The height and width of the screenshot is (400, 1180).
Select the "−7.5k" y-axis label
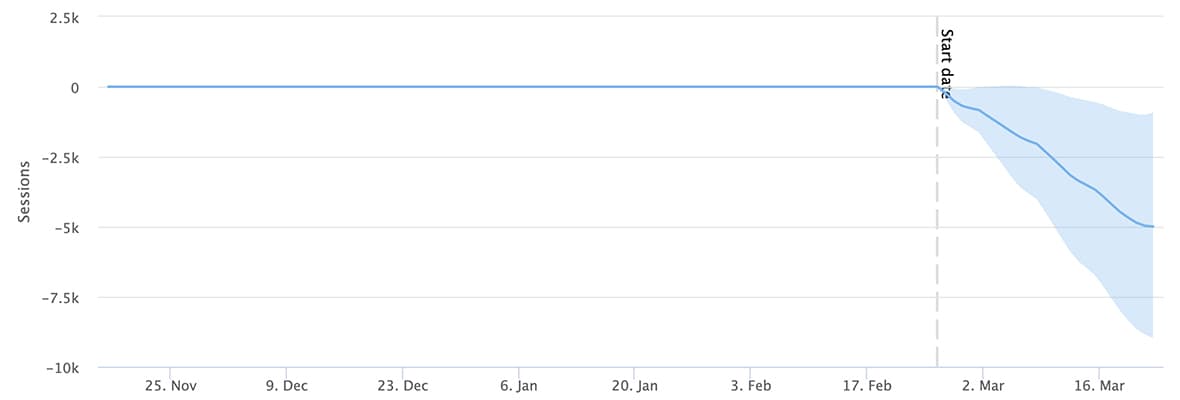(61, 298)
